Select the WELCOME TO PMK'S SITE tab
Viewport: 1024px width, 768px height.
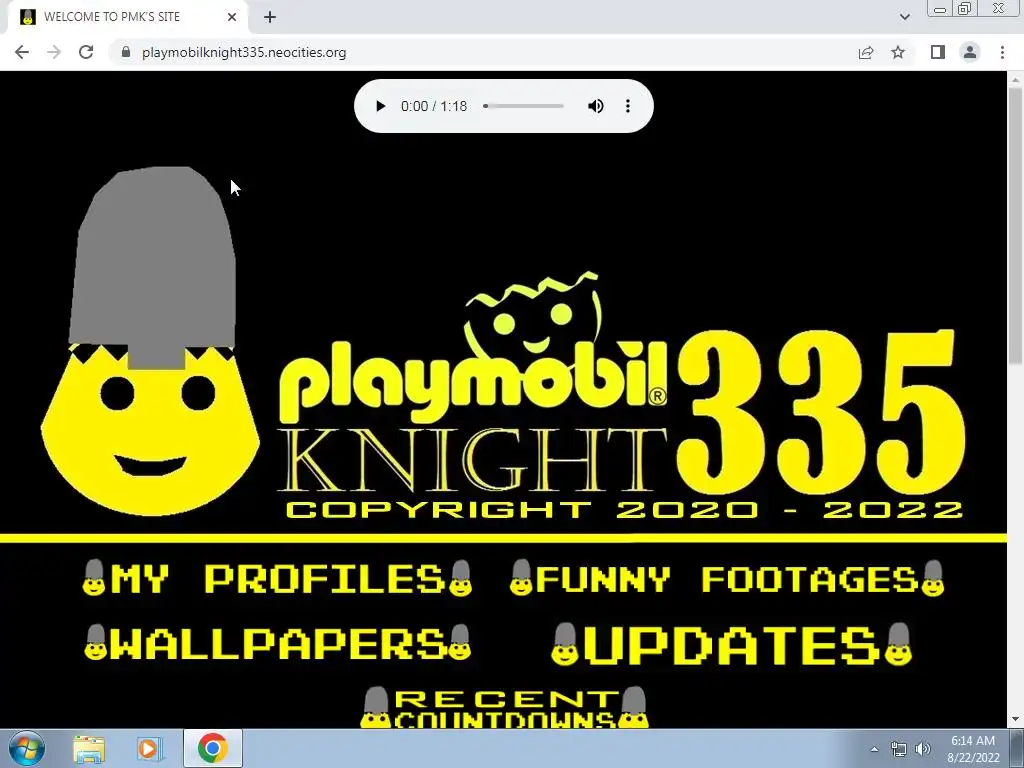(127, 17)
